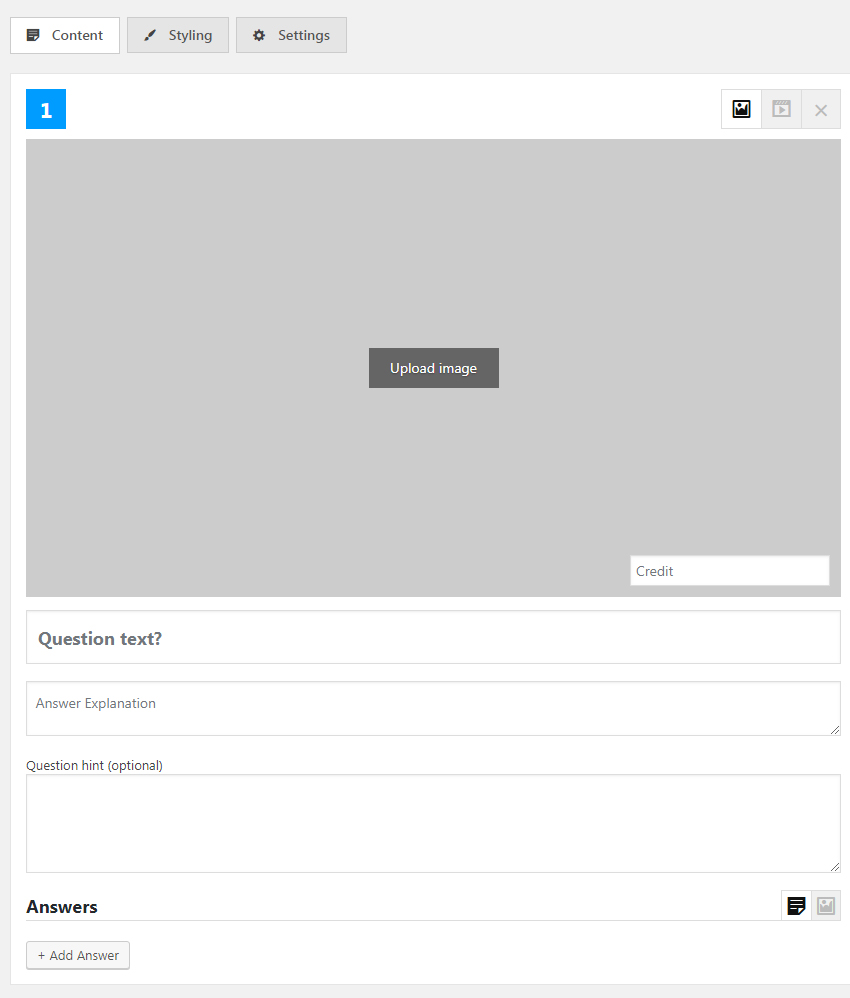Viewport: 850px width, 998px height.
Task: Select the image media type icon
Action: [x=741, y=109]
